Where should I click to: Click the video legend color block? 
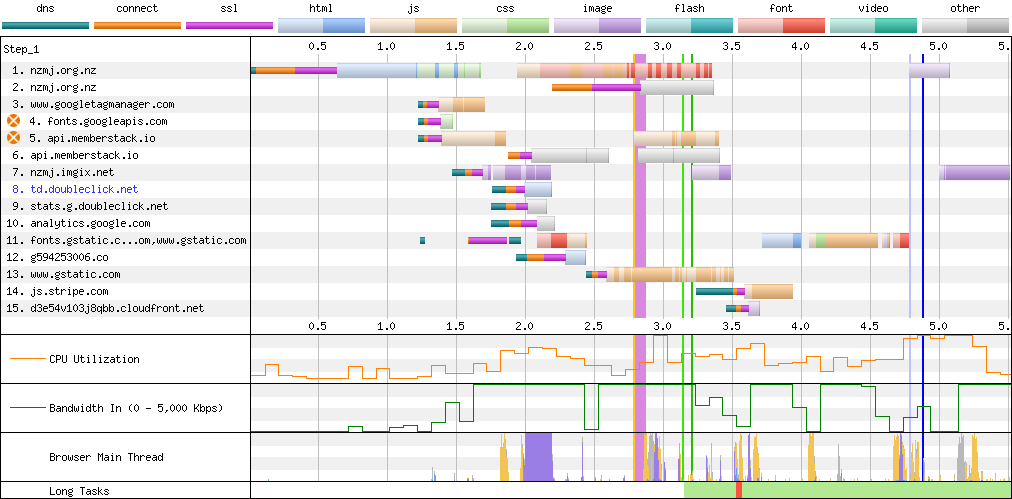point(873,25)
